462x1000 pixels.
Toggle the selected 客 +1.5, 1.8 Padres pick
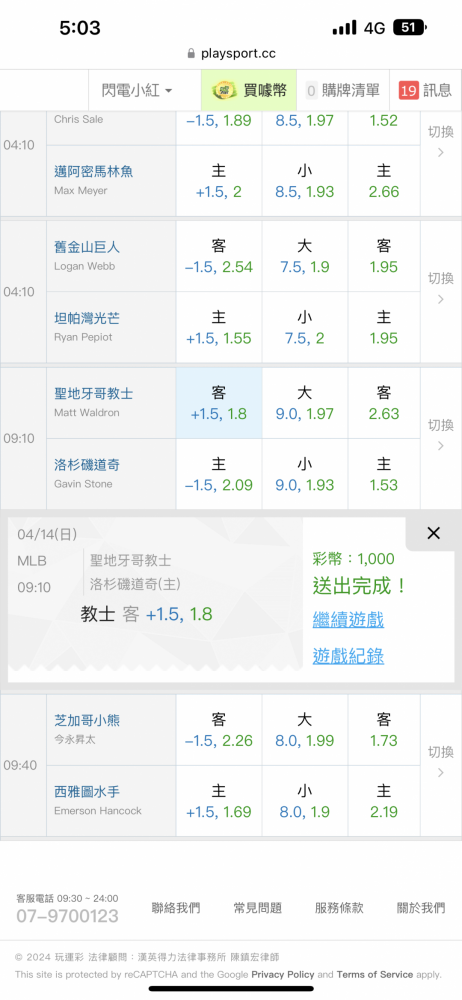(219, 403)
